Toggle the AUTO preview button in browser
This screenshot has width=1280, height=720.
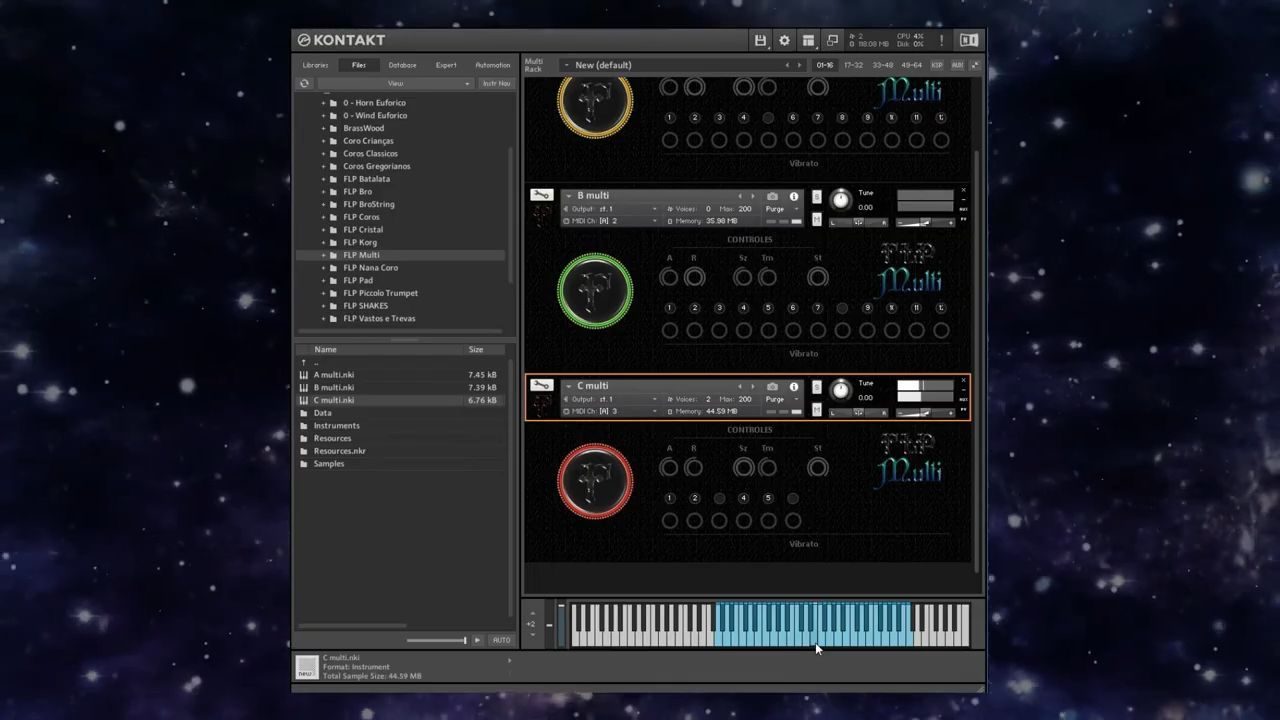501,640
